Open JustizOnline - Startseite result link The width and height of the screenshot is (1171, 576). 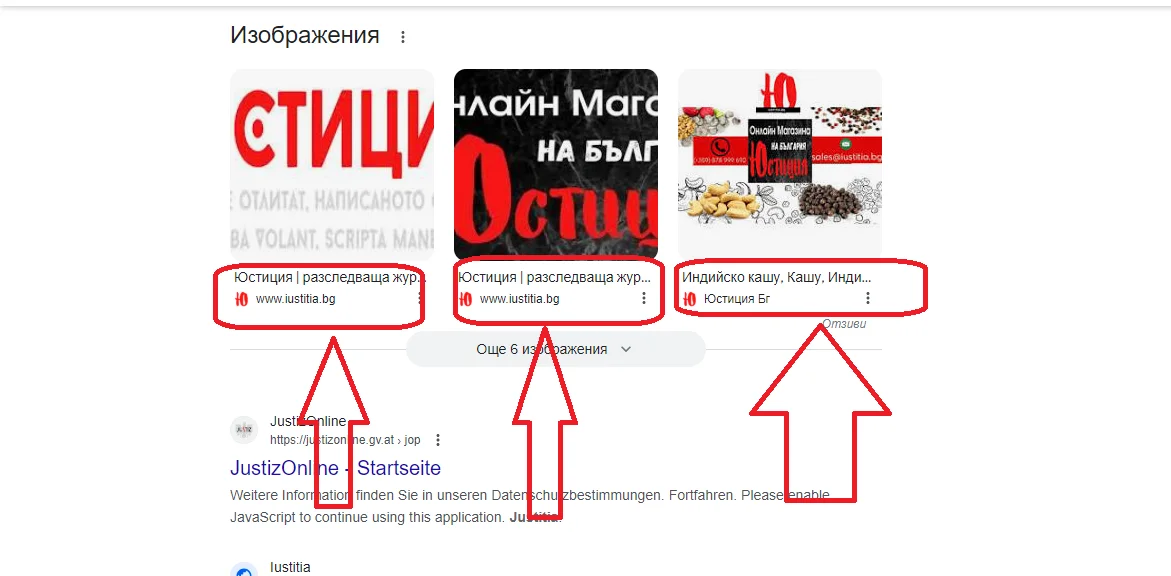pyautogui.click(x=335, y=468)
